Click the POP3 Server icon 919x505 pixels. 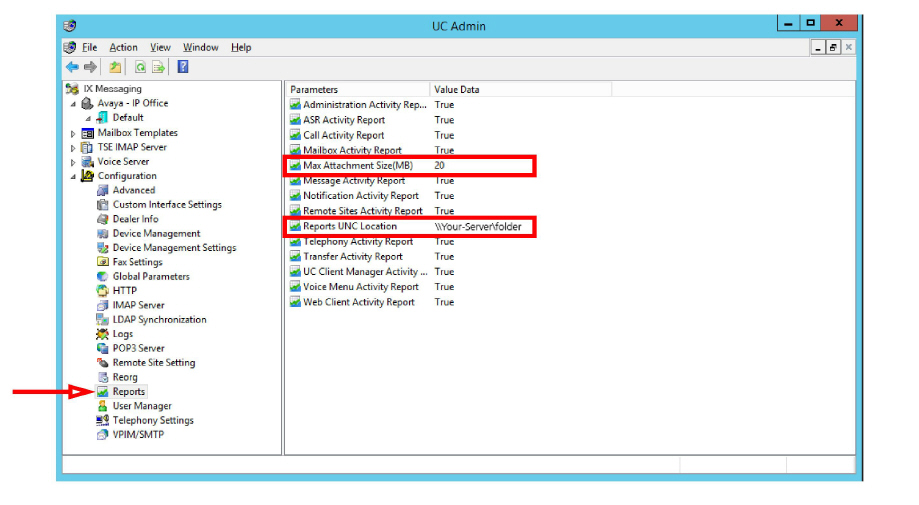103,348
